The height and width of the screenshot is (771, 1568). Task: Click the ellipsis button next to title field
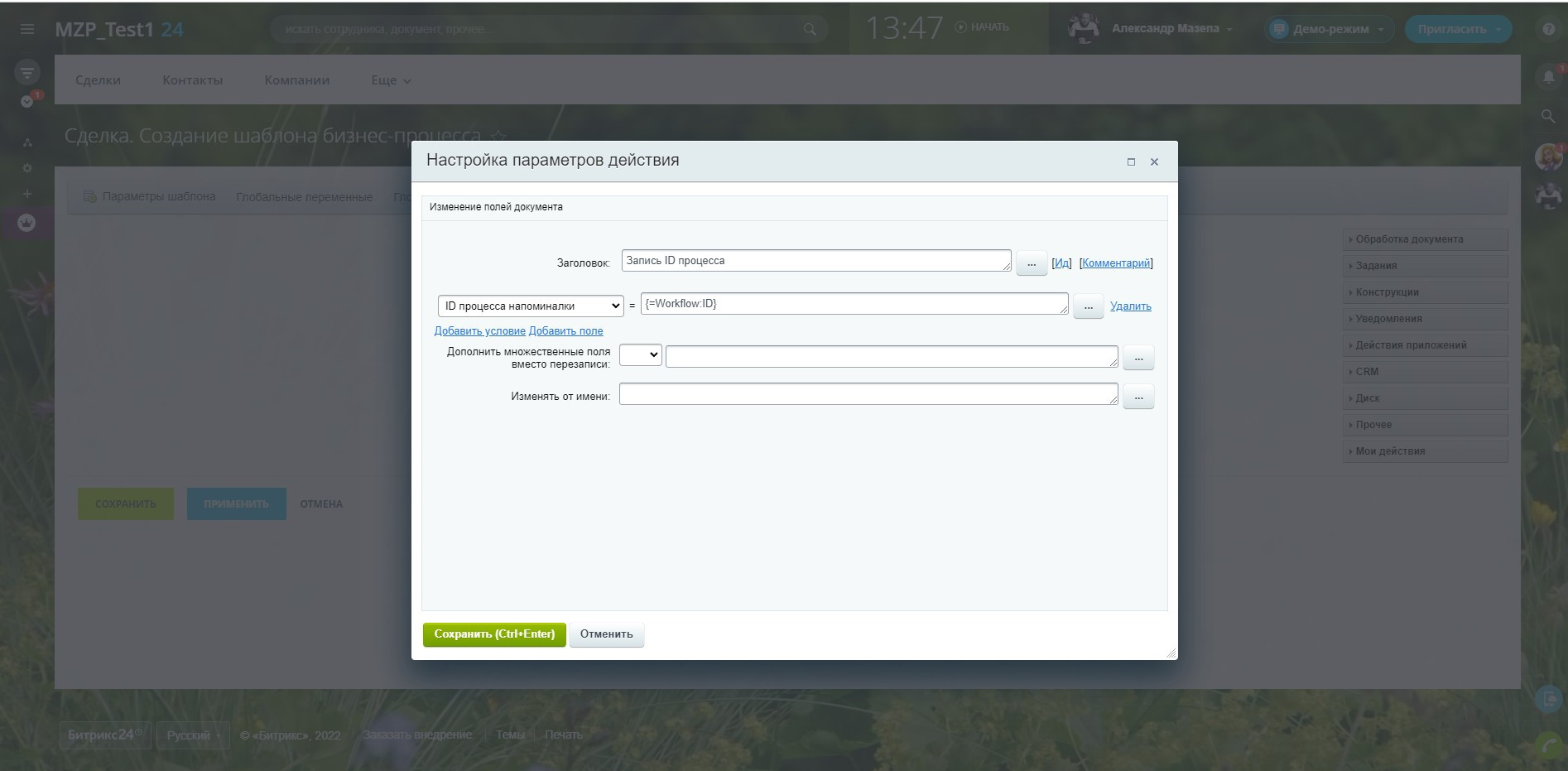(x=1031, y=263)
